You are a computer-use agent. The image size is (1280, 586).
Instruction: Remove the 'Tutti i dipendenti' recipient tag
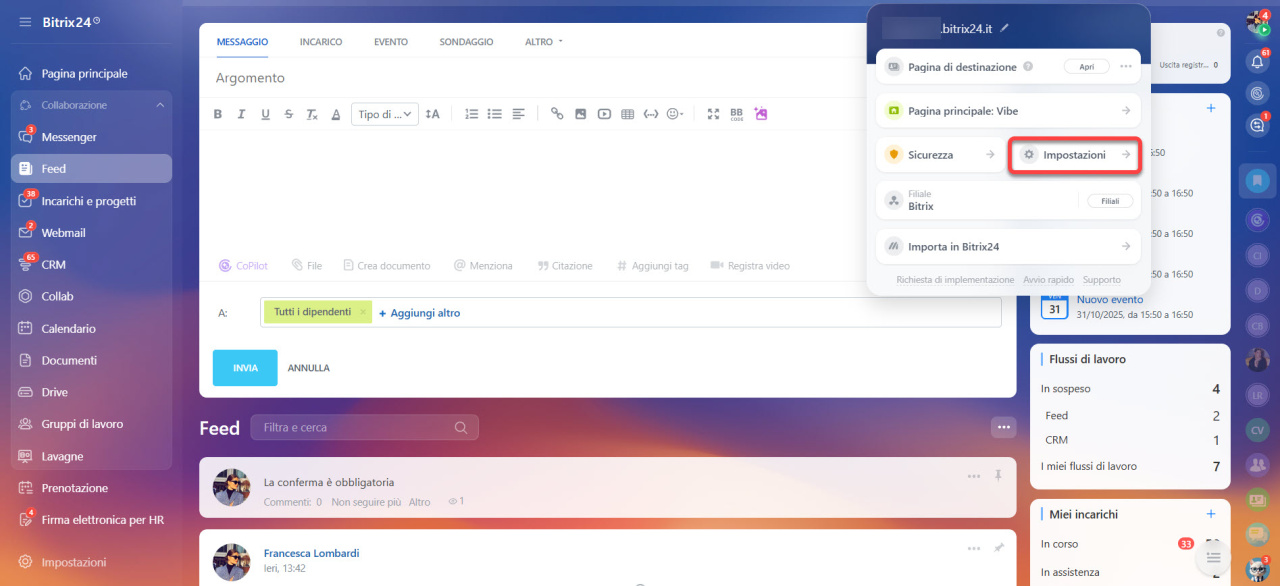pyautogui.click(x=363, y=312)
